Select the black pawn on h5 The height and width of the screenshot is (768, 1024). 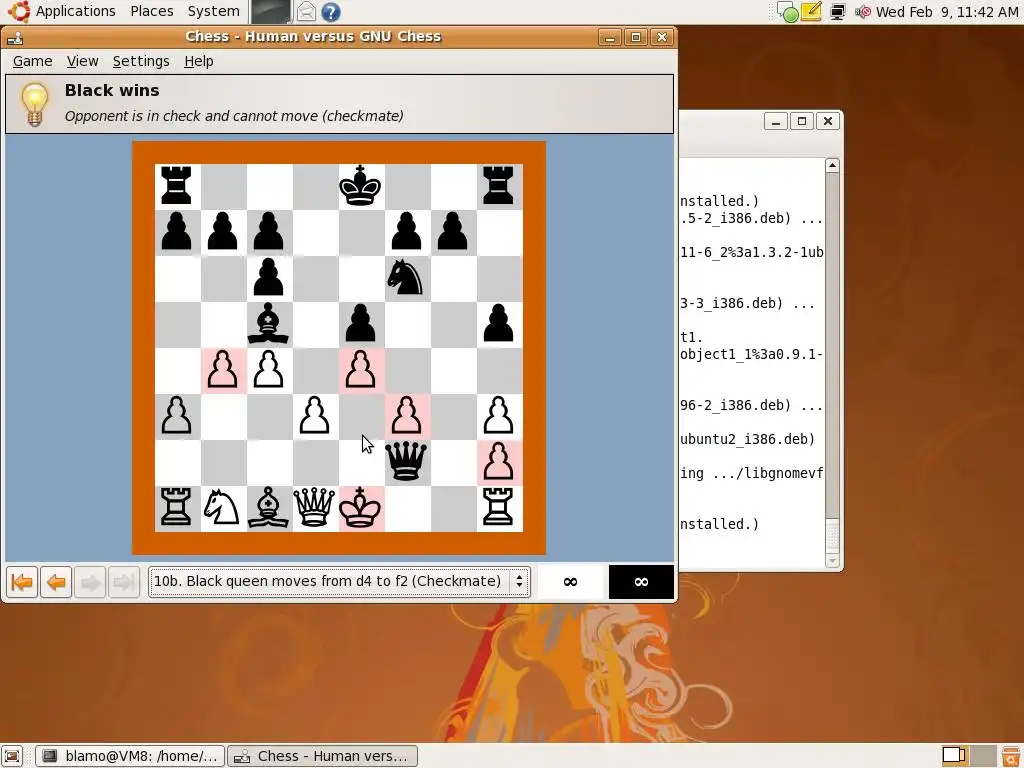tap(498, 324)
